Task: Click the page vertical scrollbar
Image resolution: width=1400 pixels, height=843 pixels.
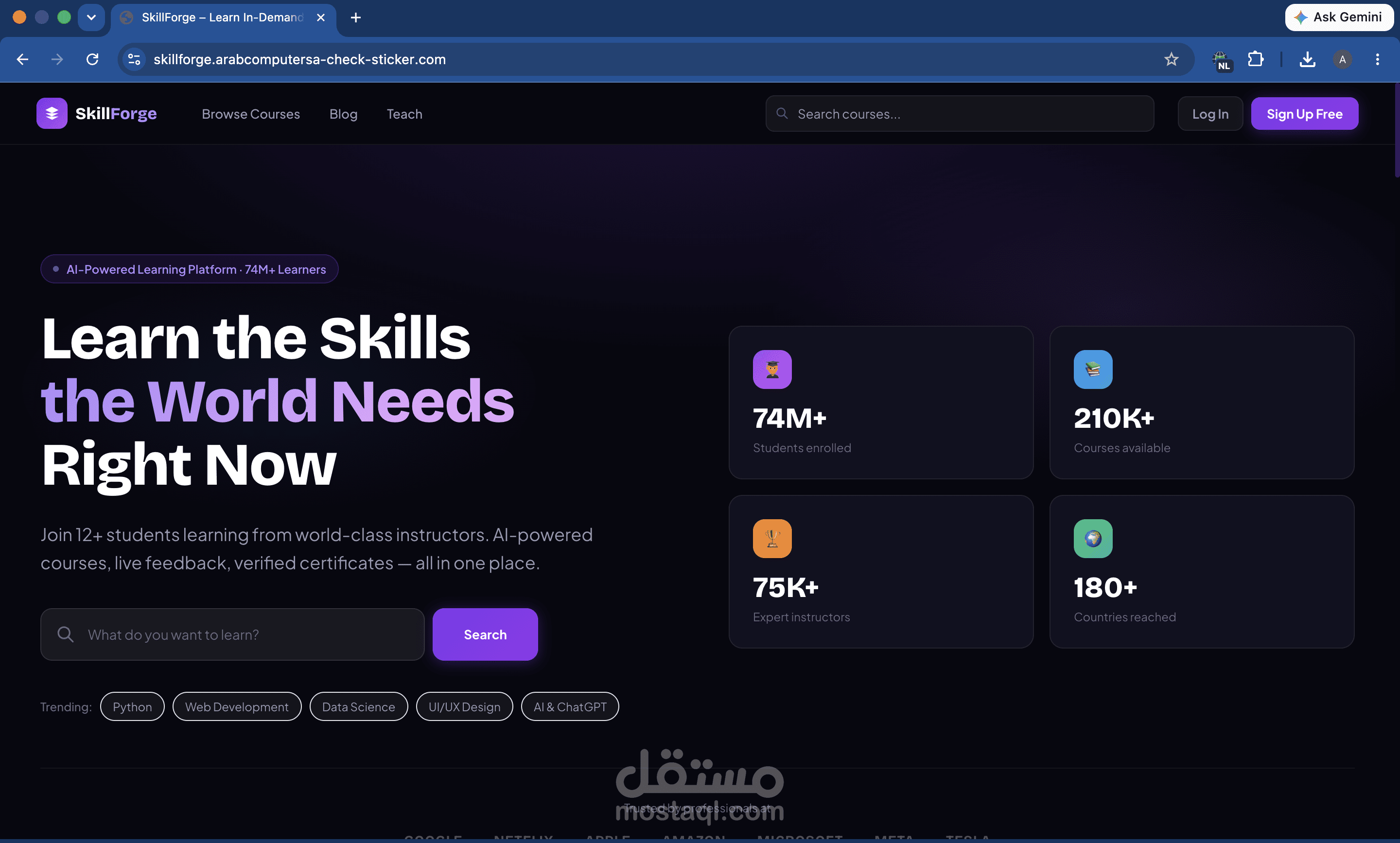Action: (x=1397, y=131)
